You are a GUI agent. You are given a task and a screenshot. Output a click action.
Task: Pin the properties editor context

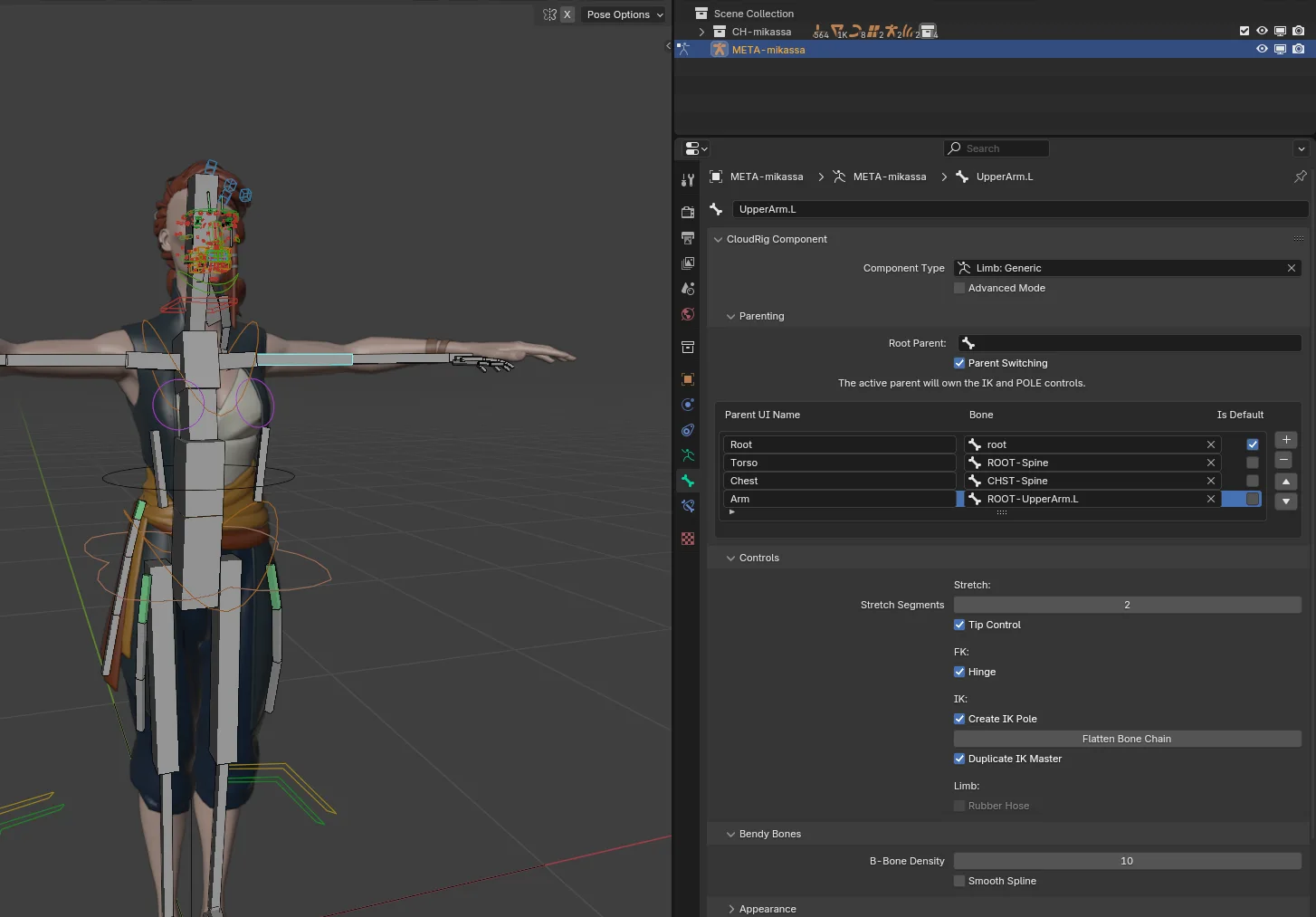(1300, 177)
